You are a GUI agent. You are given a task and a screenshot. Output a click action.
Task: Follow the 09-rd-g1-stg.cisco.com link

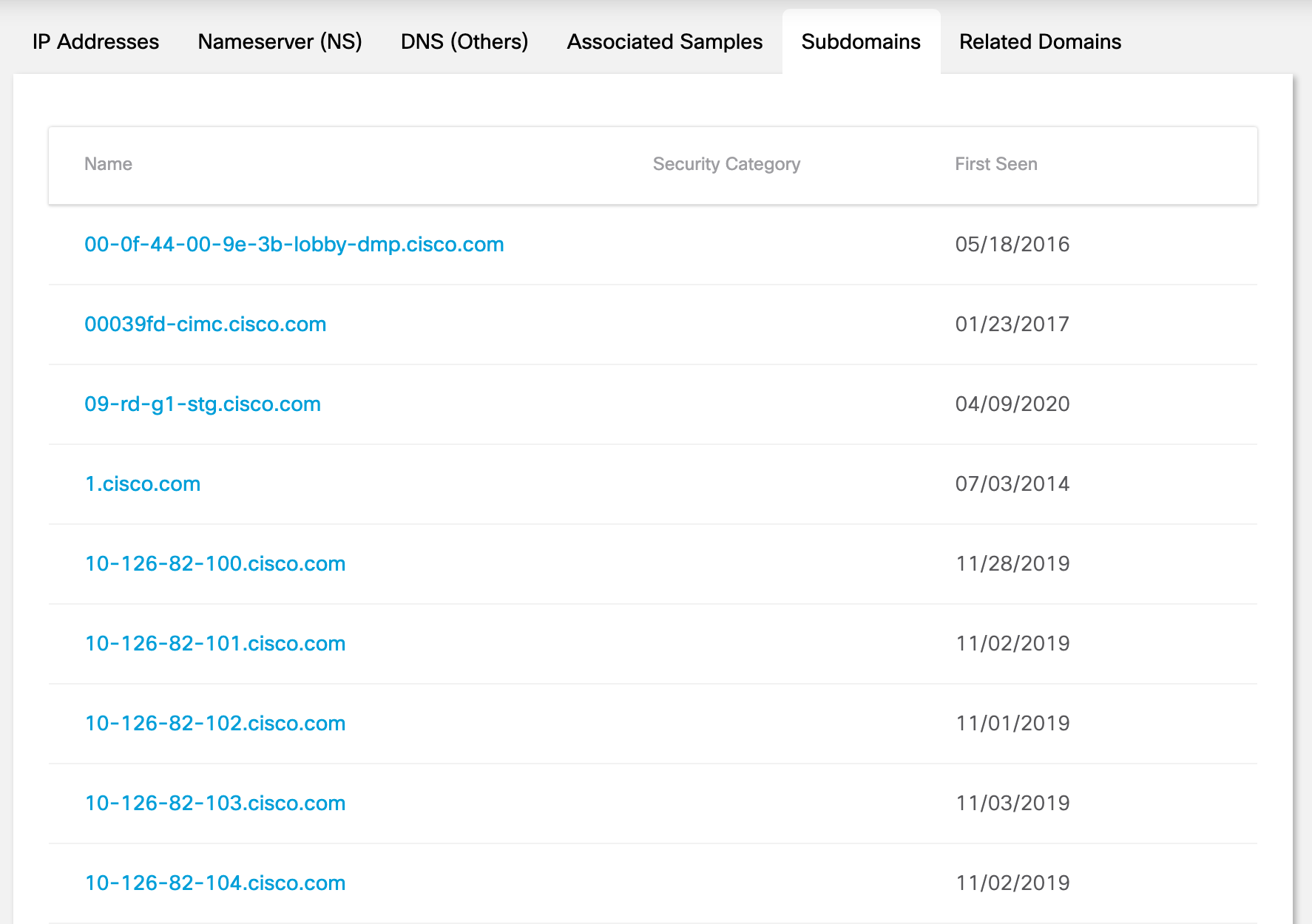click(x=203, y=404)
